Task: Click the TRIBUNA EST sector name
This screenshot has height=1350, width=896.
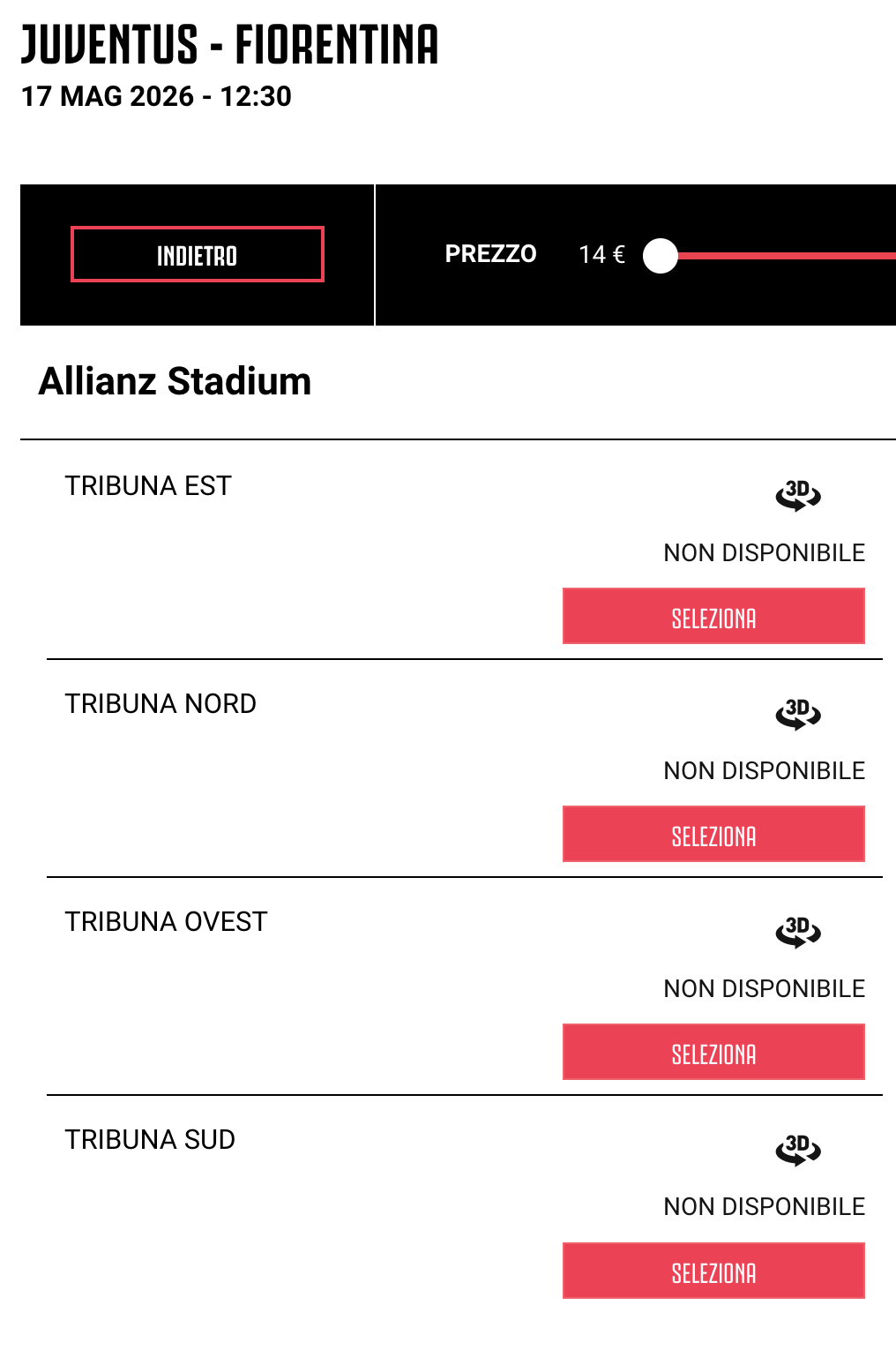Action: click(148, 486)
